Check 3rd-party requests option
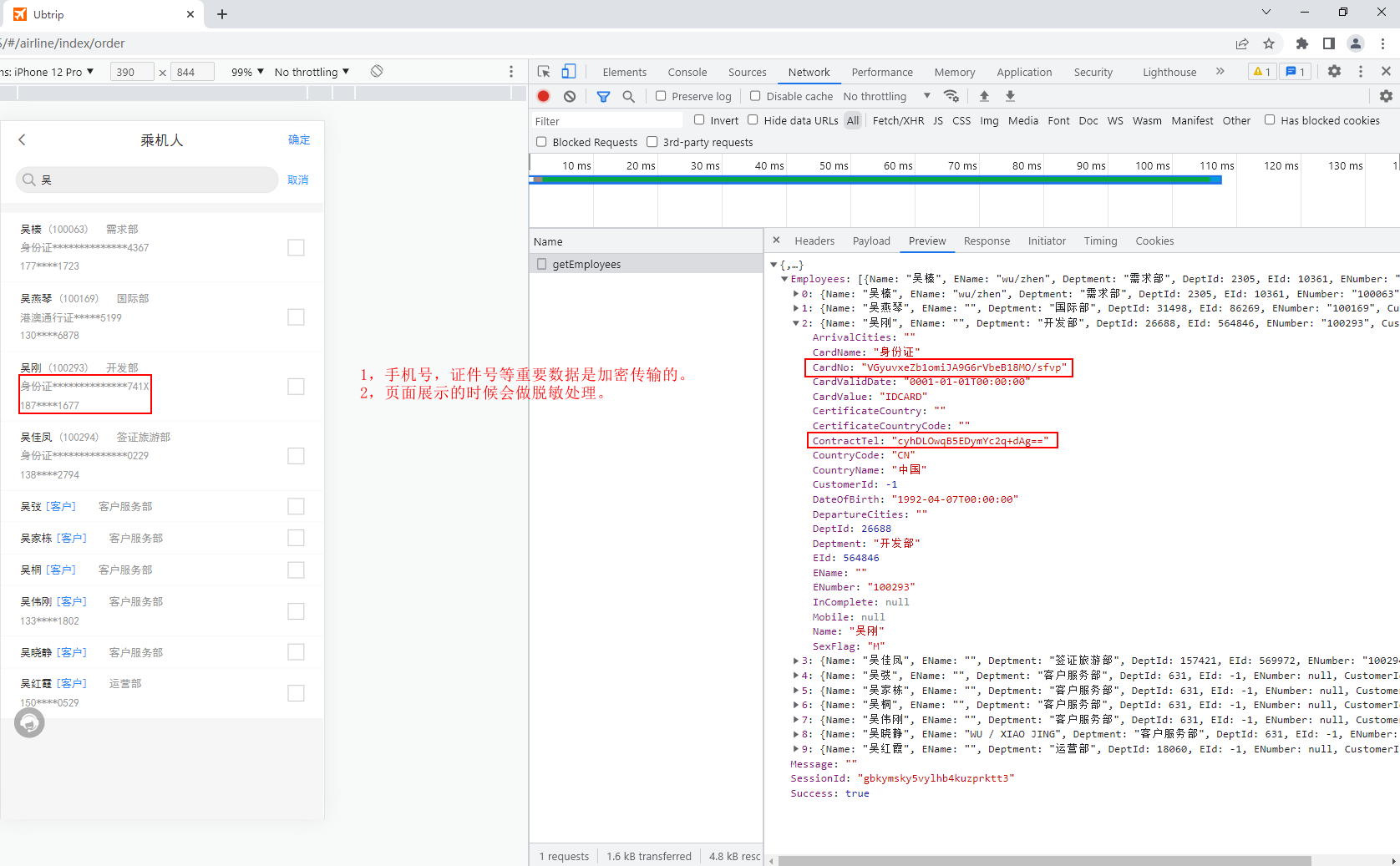This screenshot has height=866, width=1400. (x=652, y=142)
